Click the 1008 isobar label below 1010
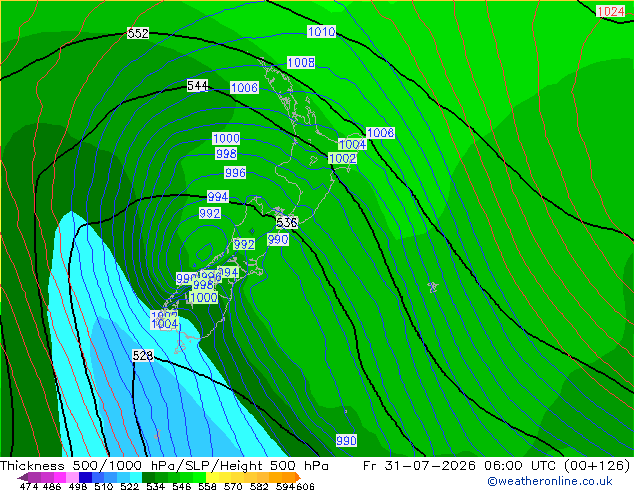Viewport: 634px width, 490px height. coord(301,62)
